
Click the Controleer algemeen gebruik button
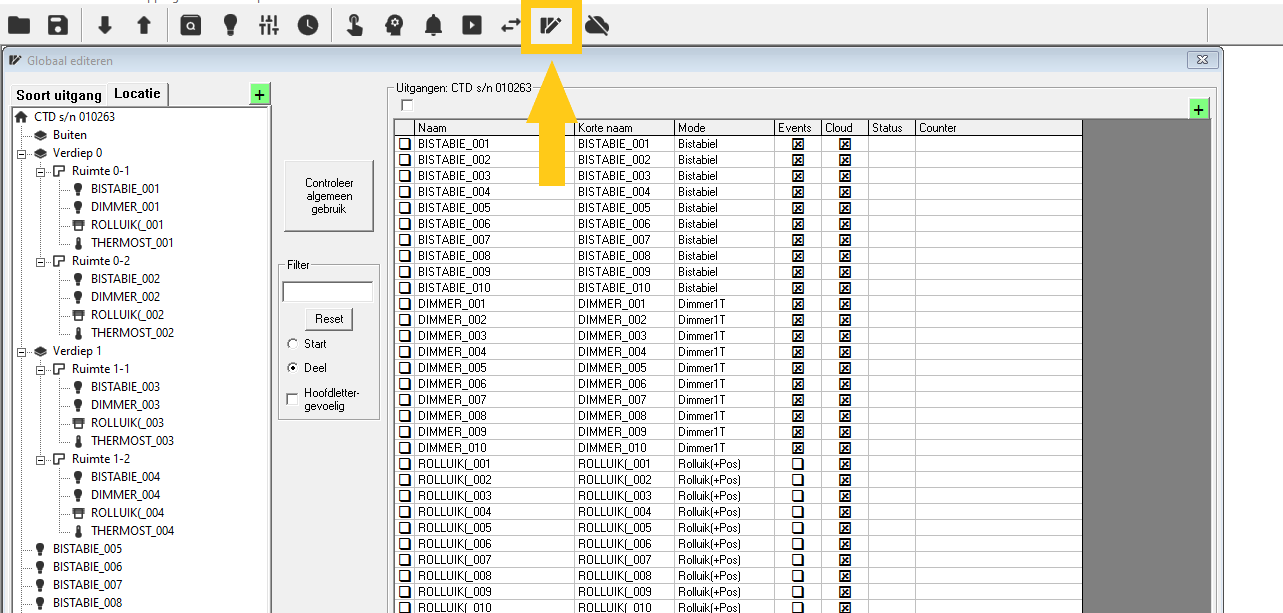pyautogui.click(x=329, y=198)
